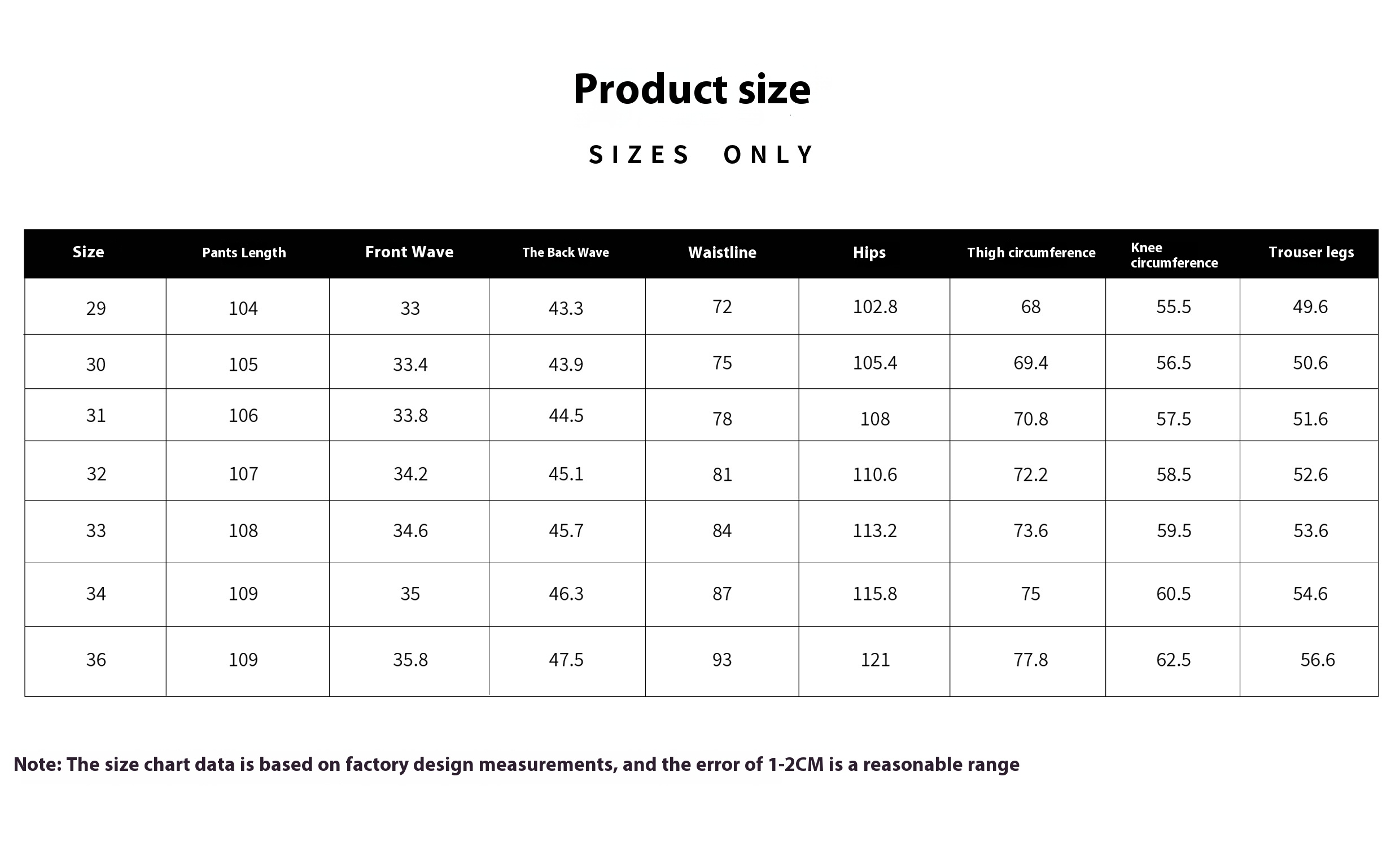
Task: Click trouser legs value 56.6
Action: point(1318,660)
